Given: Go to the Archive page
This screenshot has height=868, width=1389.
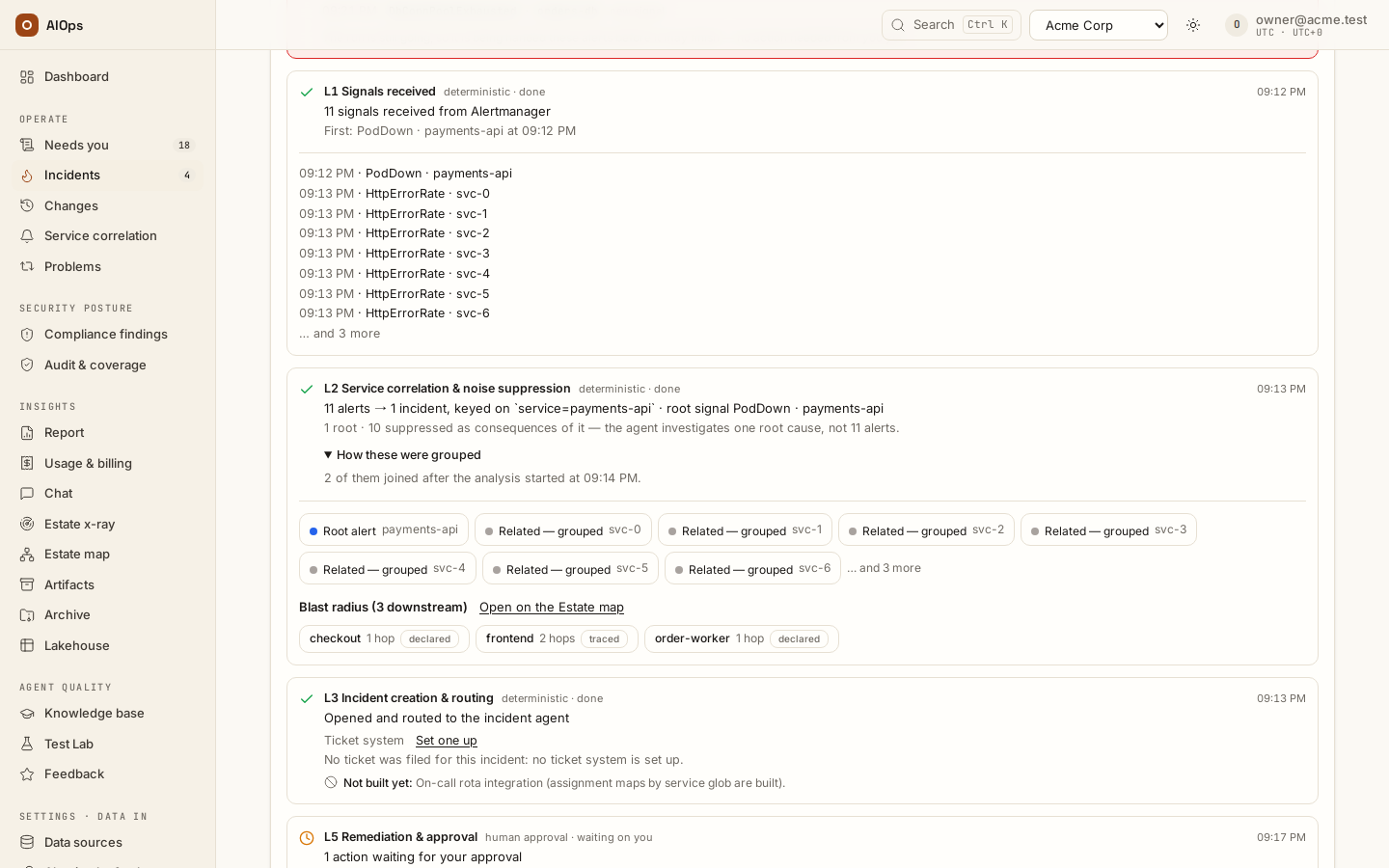Looking at the screenshot, I should click(108, 615).
